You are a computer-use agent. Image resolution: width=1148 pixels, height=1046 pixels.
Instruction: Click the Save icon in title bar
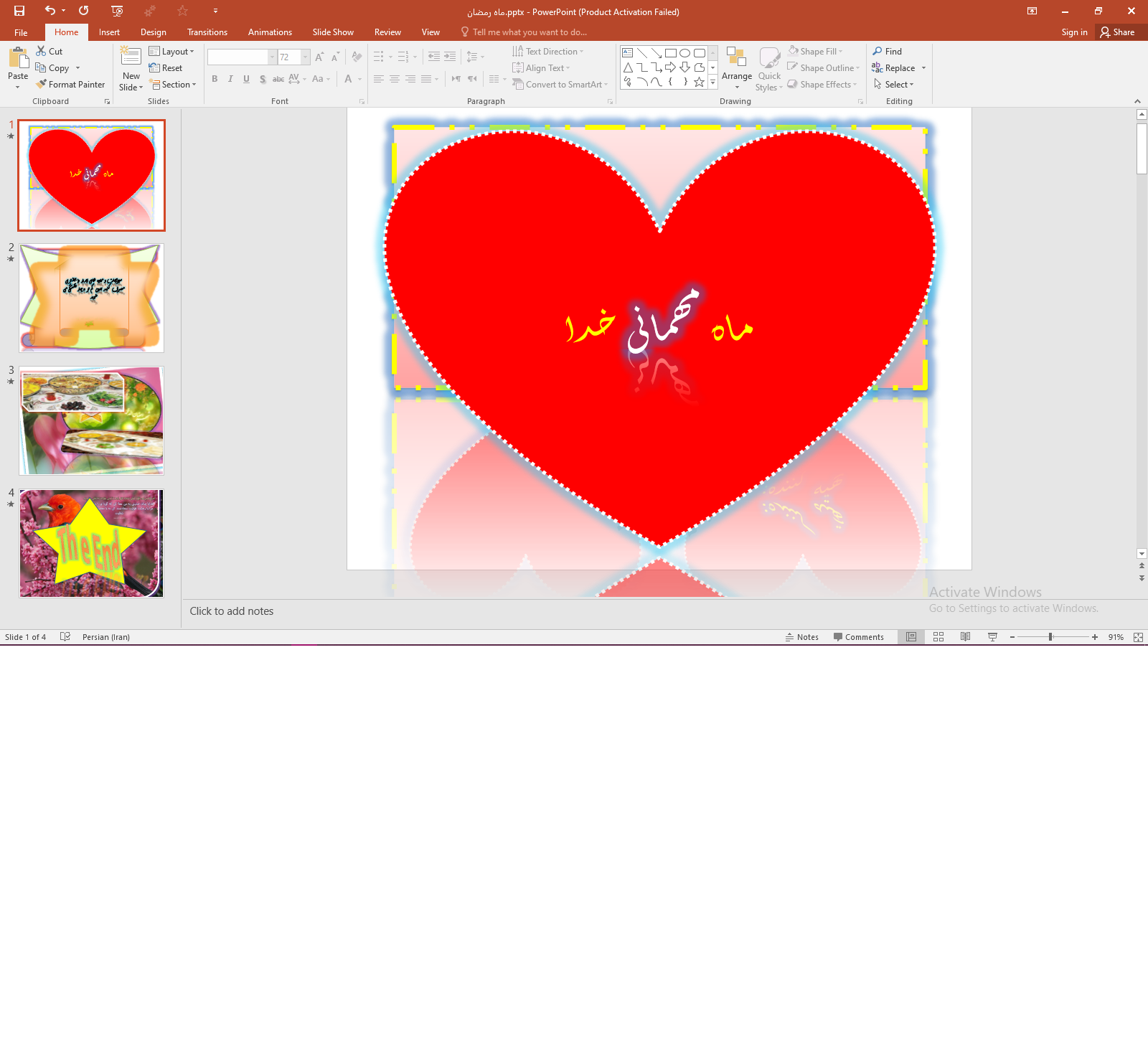pyautogui.click(x=19, y=11)
